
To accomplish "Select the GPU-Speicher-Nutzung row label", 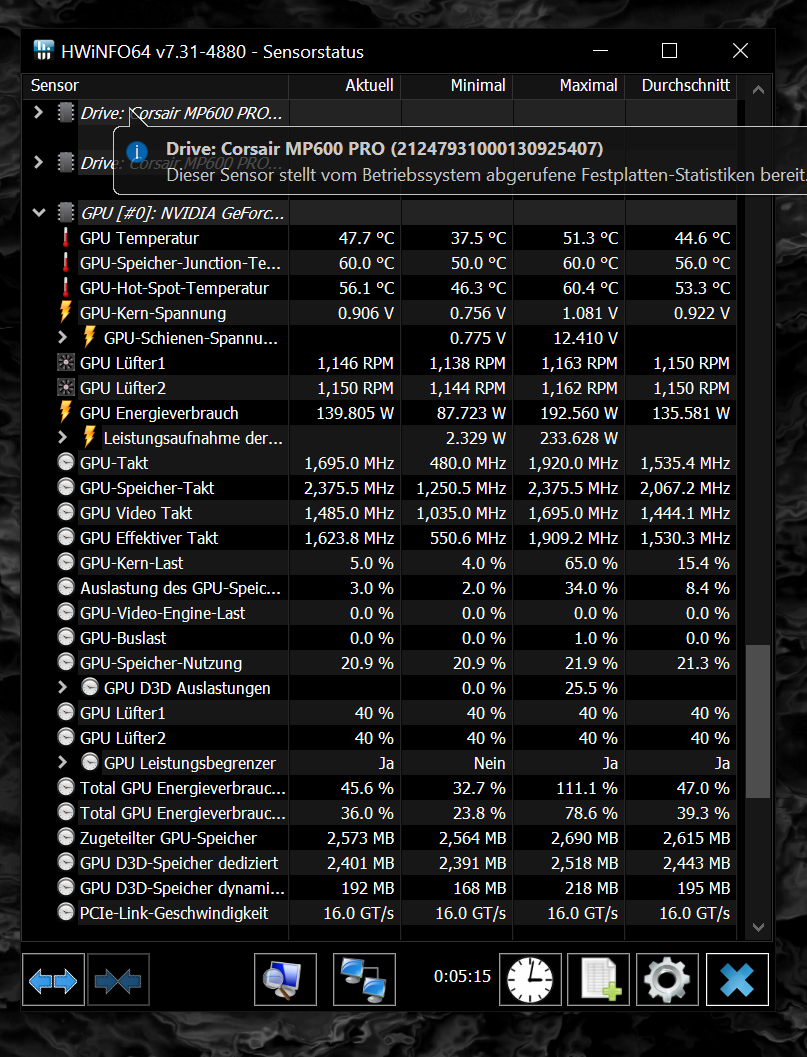I will pos(160,663).
